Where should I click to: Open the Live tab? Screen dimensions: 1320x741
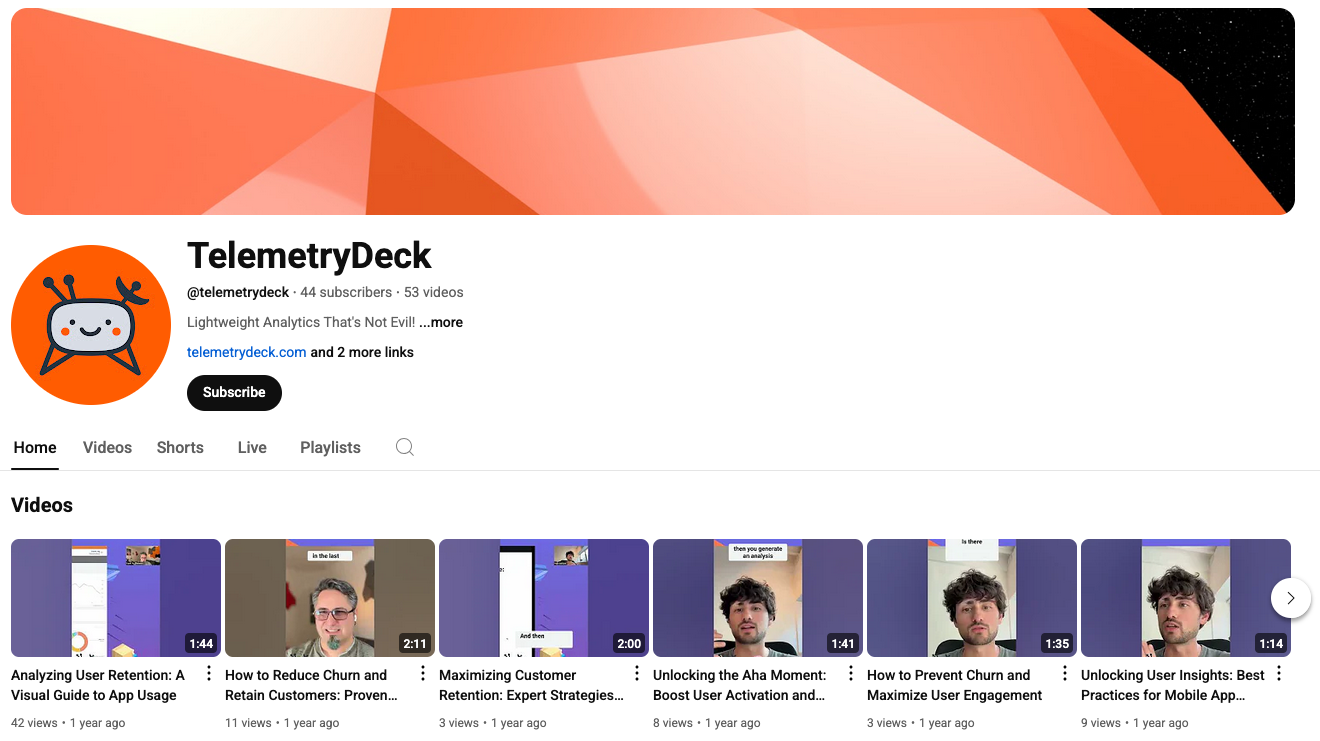coord(252,447)
